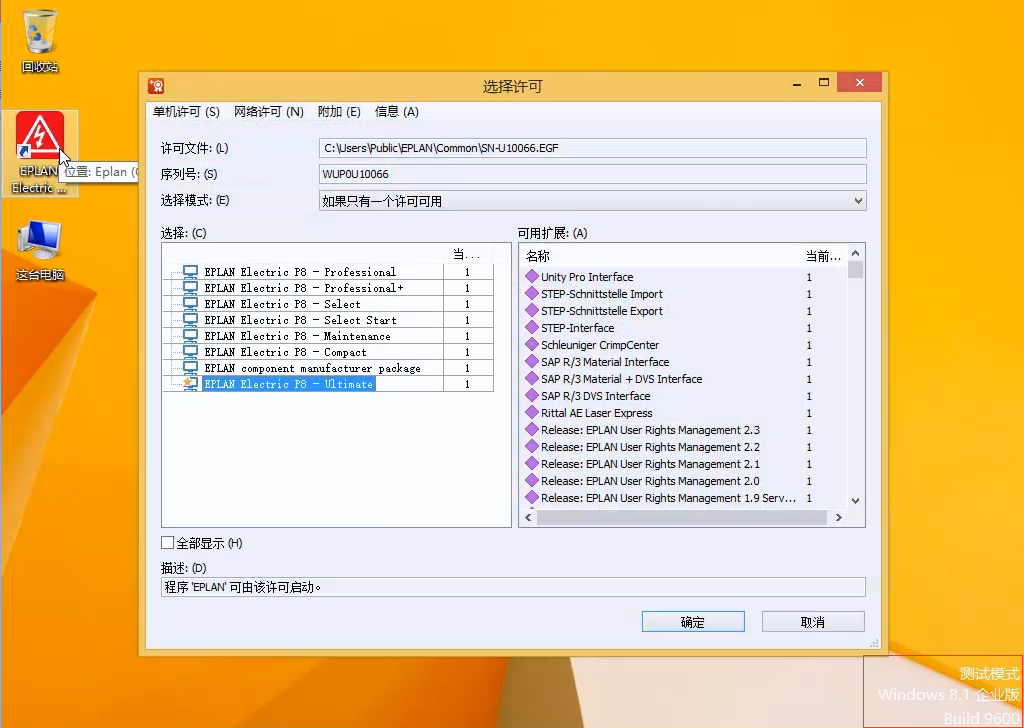Click diamond icon of SAP R/3 Material + DVS Interface

tap(532, 378)
